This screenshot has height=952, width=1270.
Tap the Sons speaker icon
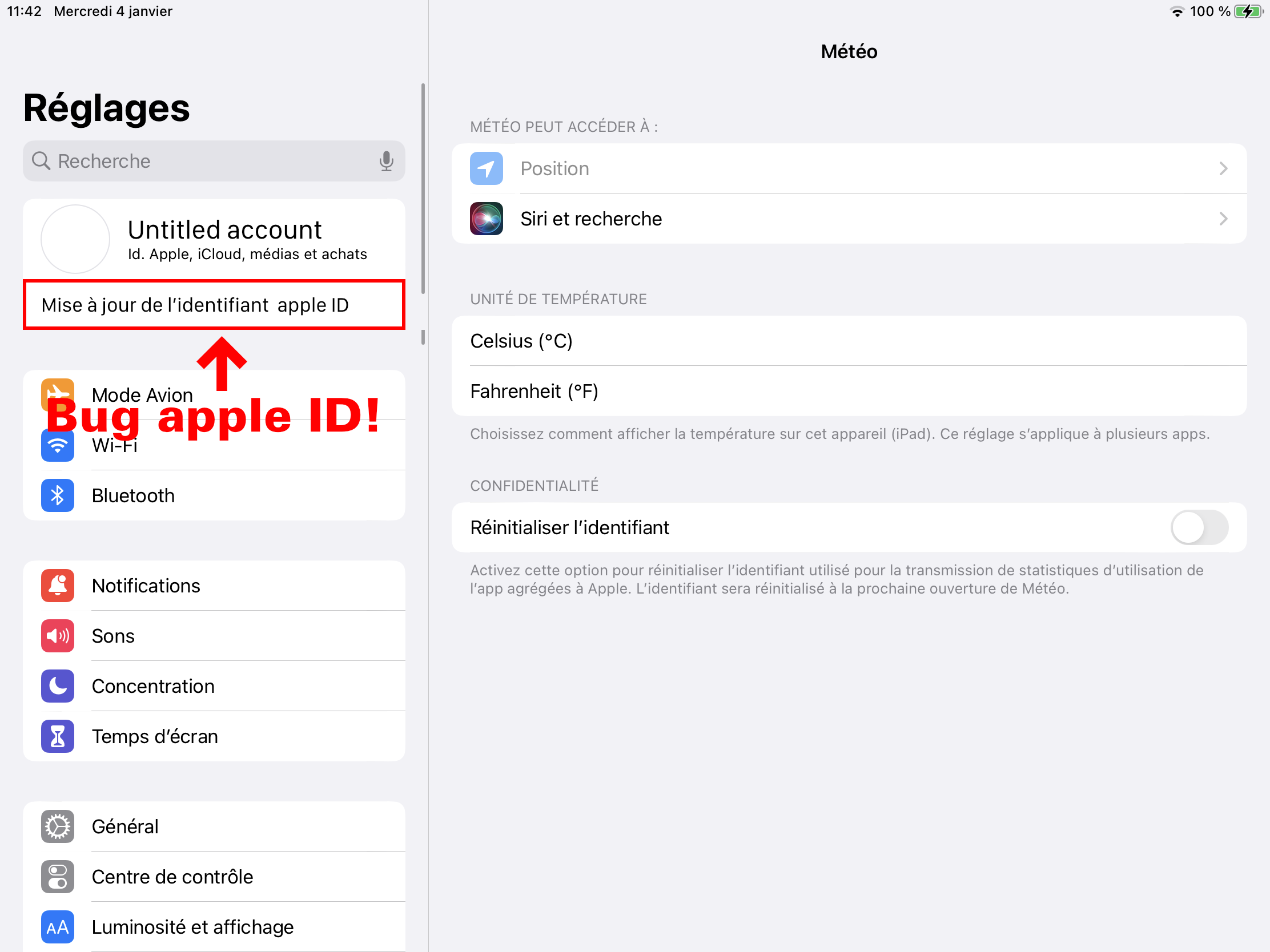[58, 636]
